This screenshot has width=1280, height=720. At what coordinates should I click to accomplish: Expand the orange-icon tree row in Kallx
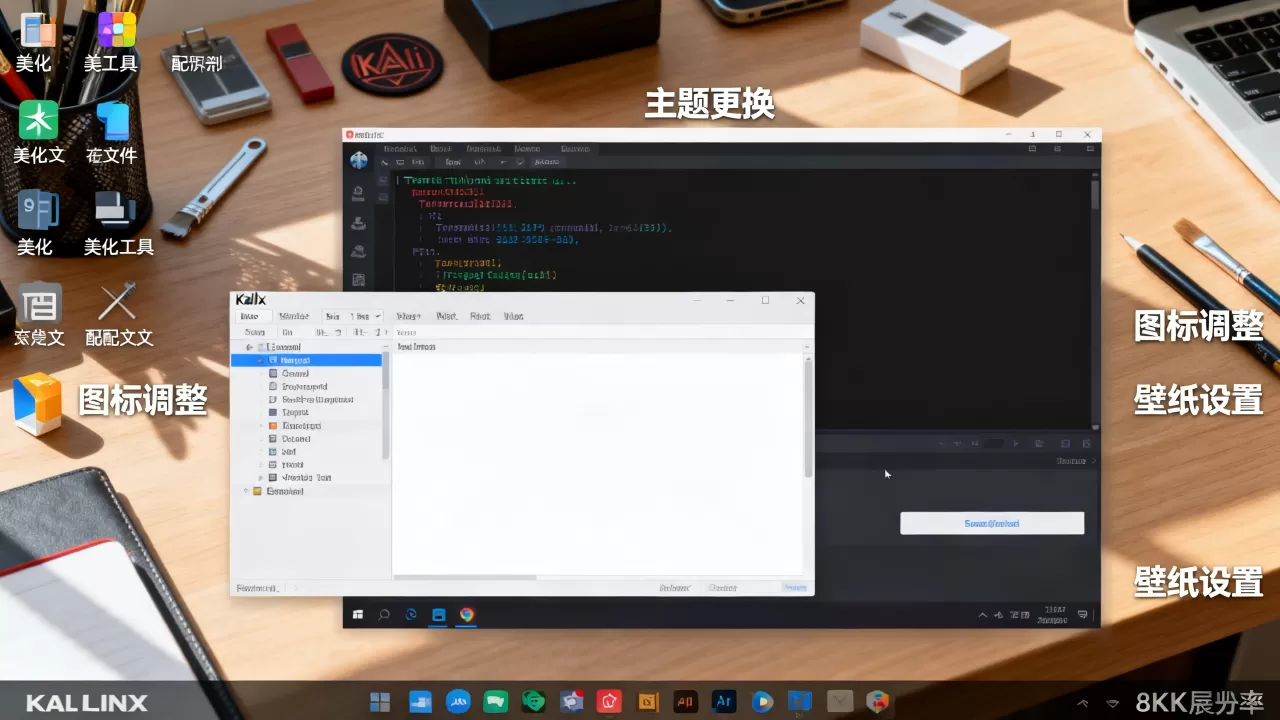point(261,425)
